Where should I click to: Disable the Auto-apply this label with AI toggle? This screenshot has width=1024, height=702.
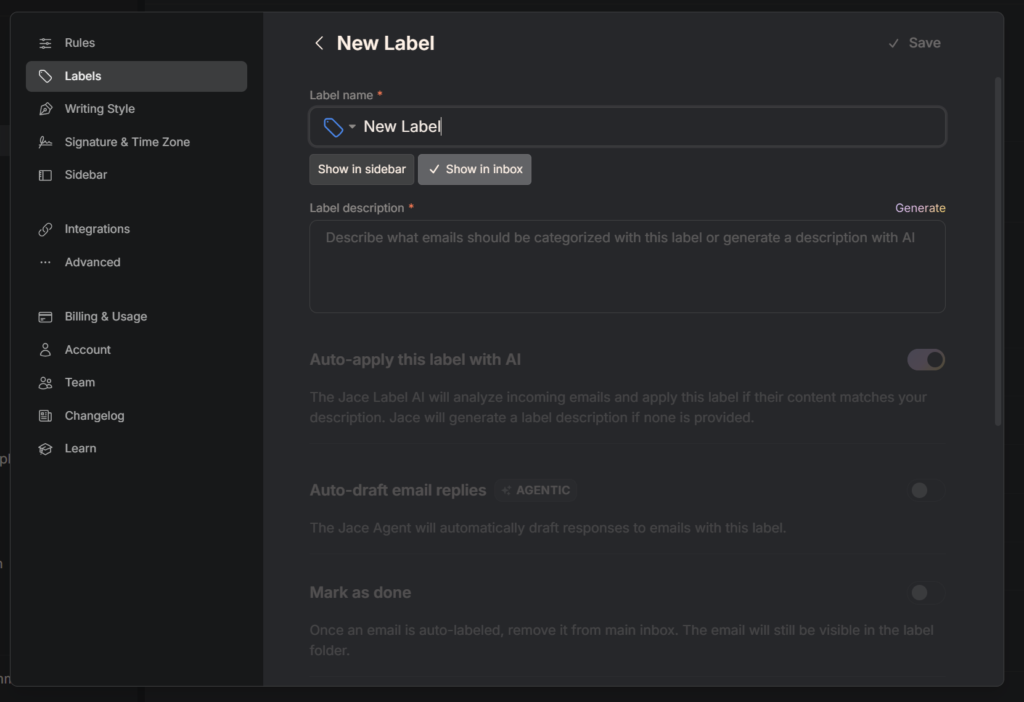pyautogui.click(x=925, y=360)
